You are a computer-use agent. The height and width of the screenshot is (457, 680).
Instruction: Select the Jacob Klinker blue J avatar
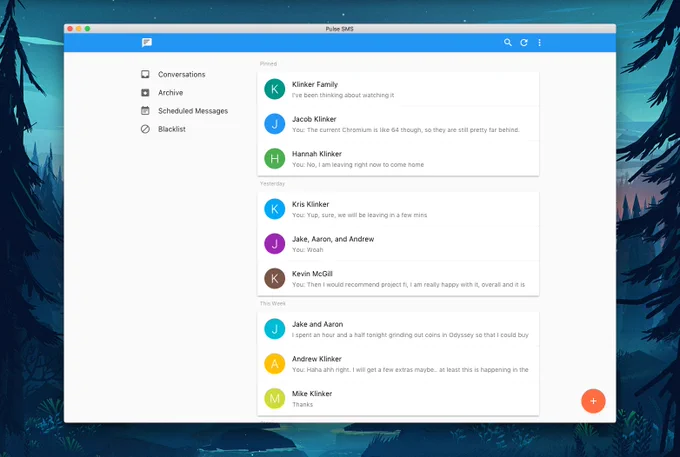pos(275,124)
